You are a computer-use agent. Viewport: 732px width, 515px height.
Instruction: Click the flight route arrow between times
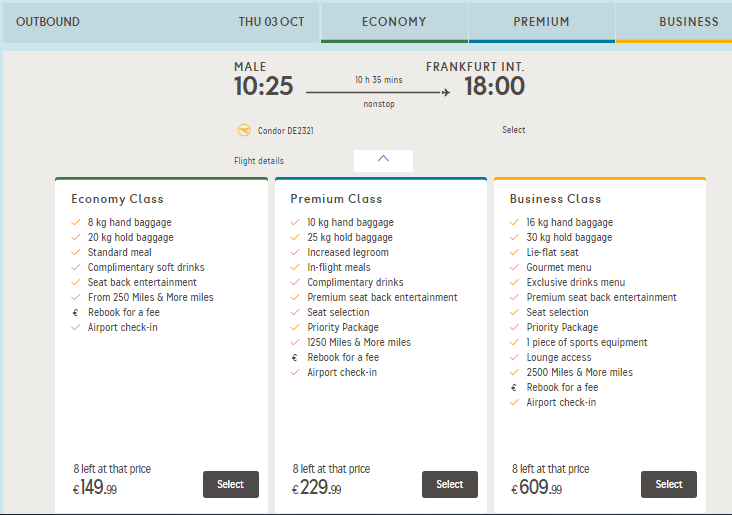tap(378, 92)
